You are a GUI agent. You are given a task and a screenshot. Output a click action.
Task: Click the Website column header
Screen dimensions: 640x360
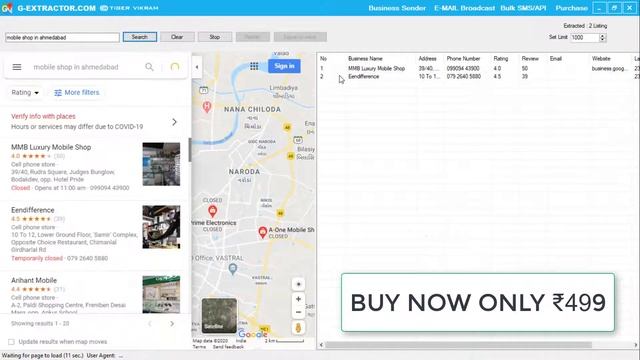point(601,59)
